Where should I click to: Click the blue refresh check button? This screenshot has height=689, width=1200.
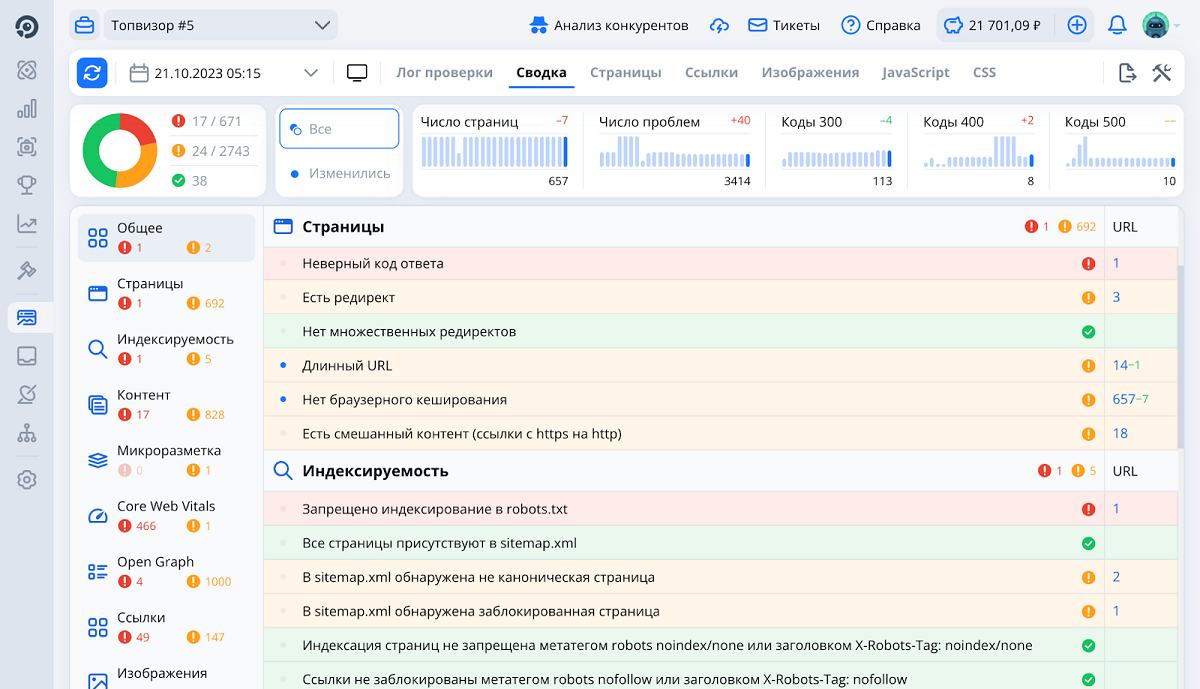pyautogui.click(x=92, y=73)
